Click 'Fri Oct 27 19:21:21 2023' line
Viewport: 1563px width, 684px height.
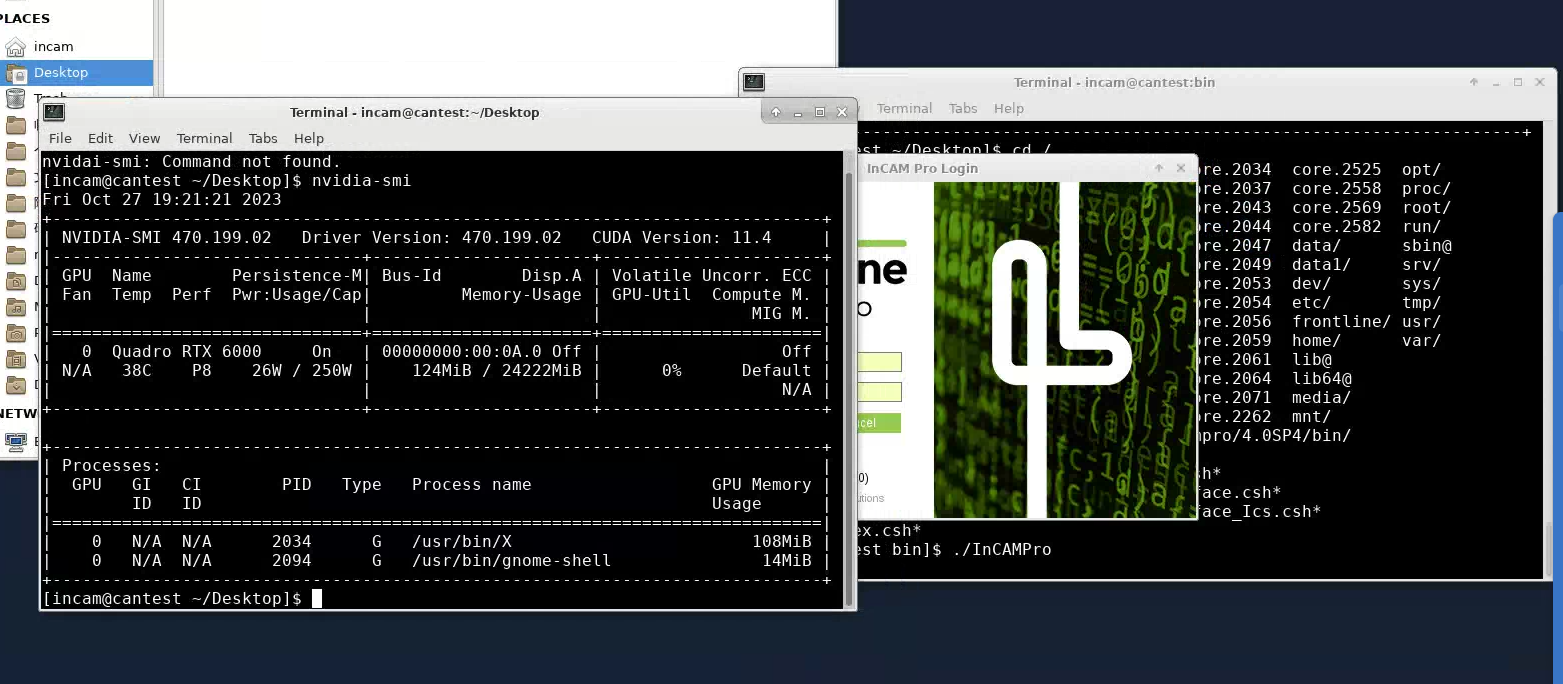point(162,199)
